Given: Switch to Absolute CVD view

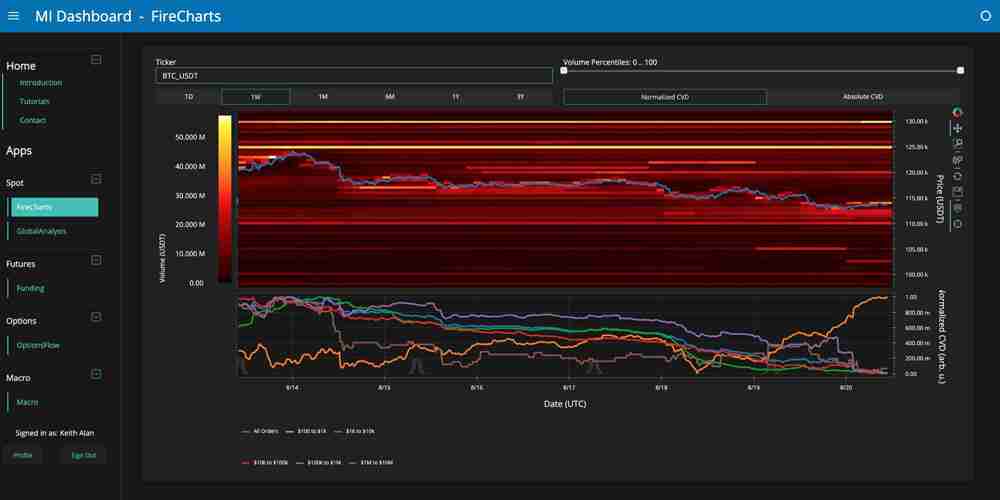Looking at the screenshot, I should tap(862, 97).
